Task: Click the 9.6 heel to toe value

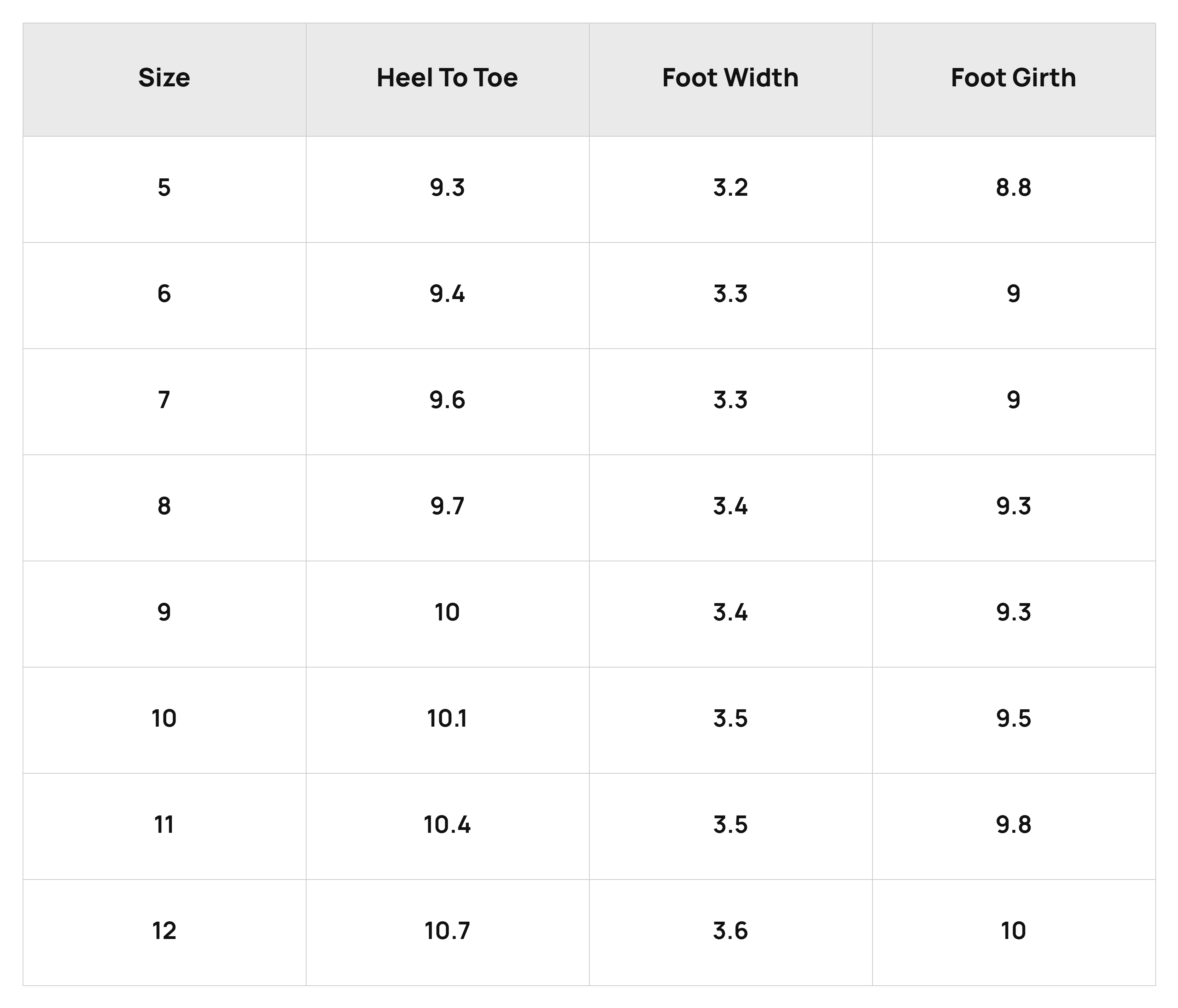Action: [x=447, y=400]
